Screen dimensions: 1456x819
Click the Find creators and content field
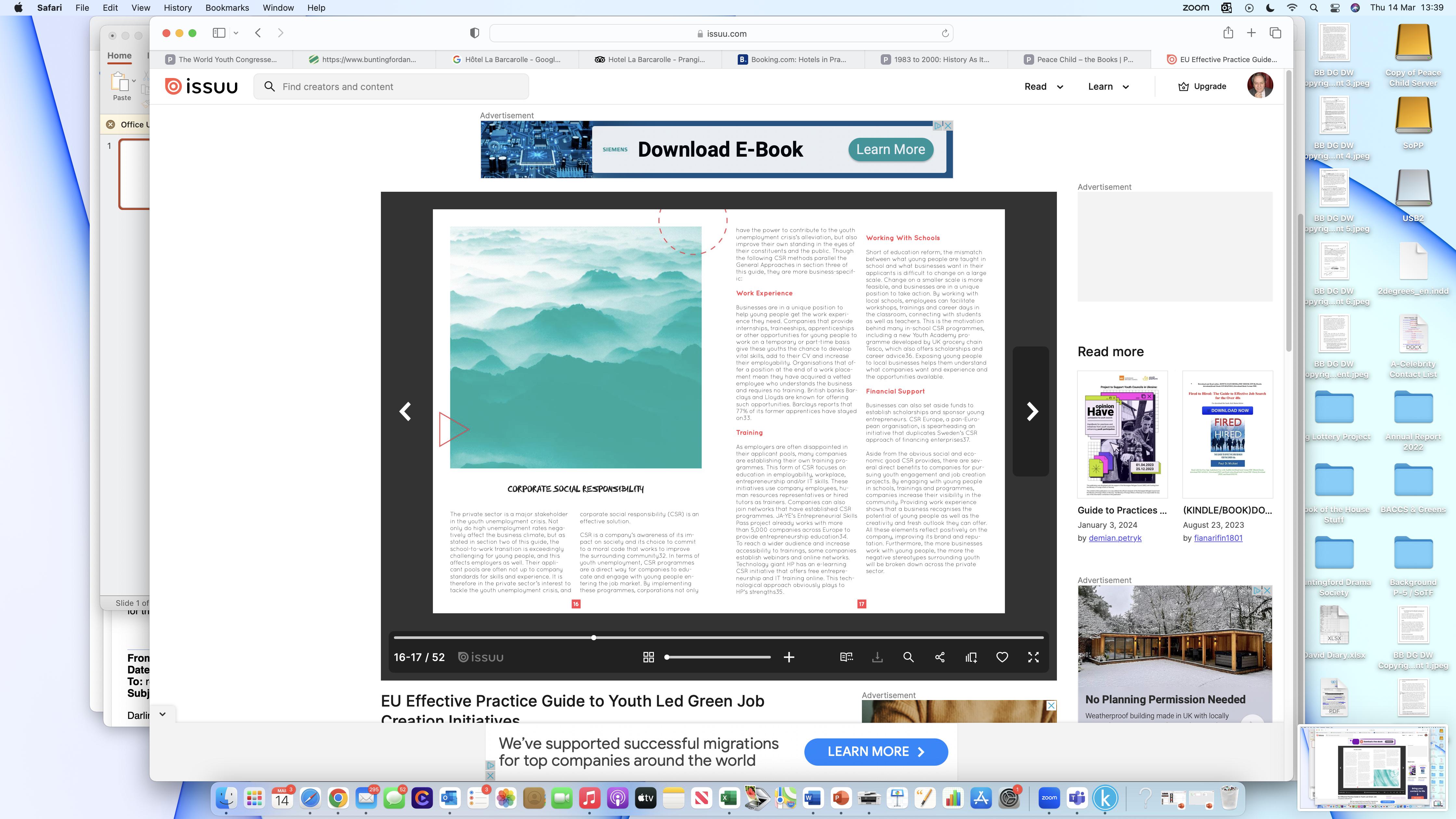click(x=391, y=86)
